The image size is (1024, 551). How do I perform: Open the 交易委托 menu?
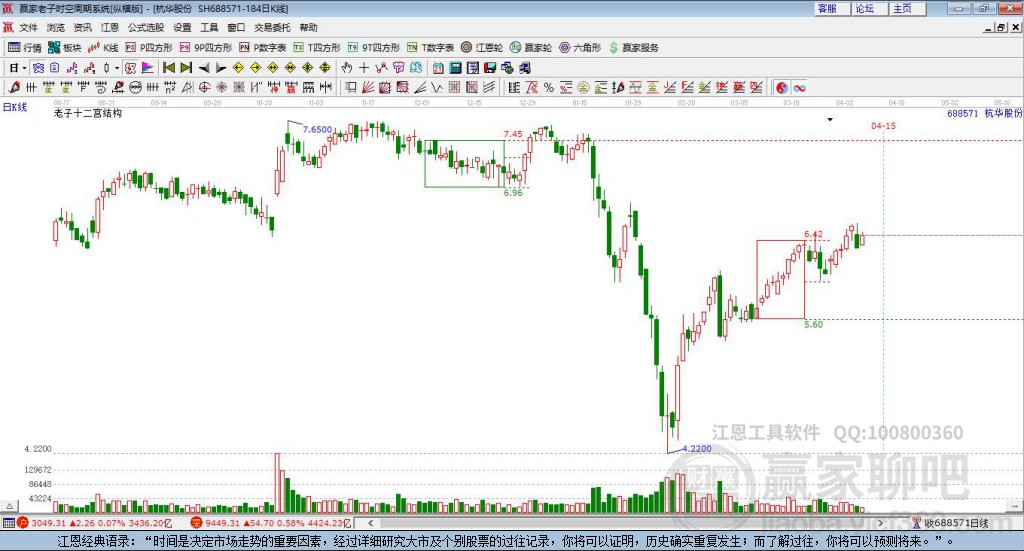(x=272, y=27)
